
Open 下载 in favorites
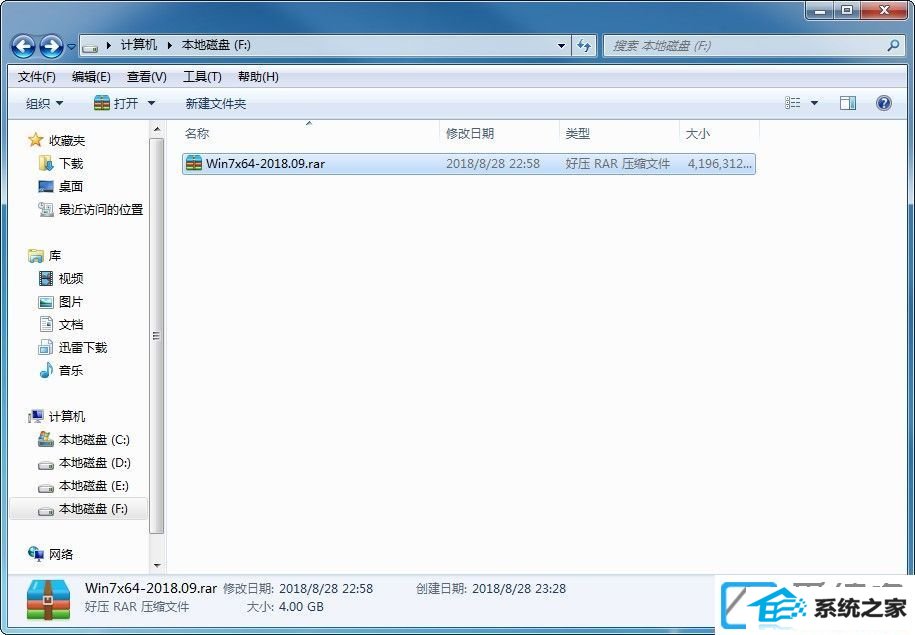click(71, 163)
